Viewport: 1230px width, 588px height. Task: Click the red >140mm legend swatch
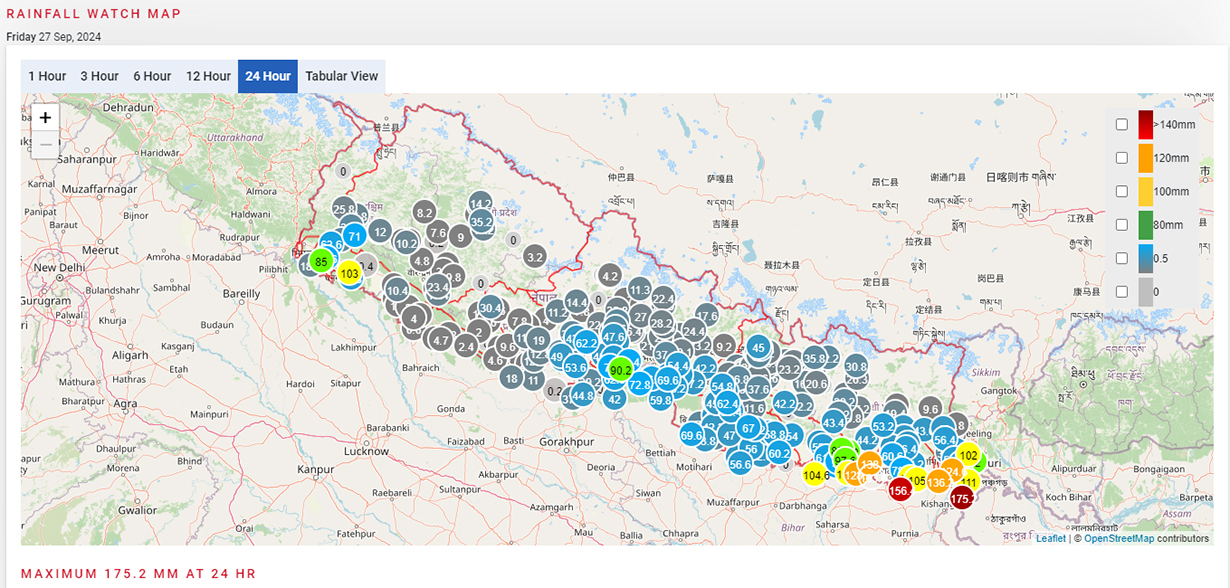click(x=1146, y=124)
